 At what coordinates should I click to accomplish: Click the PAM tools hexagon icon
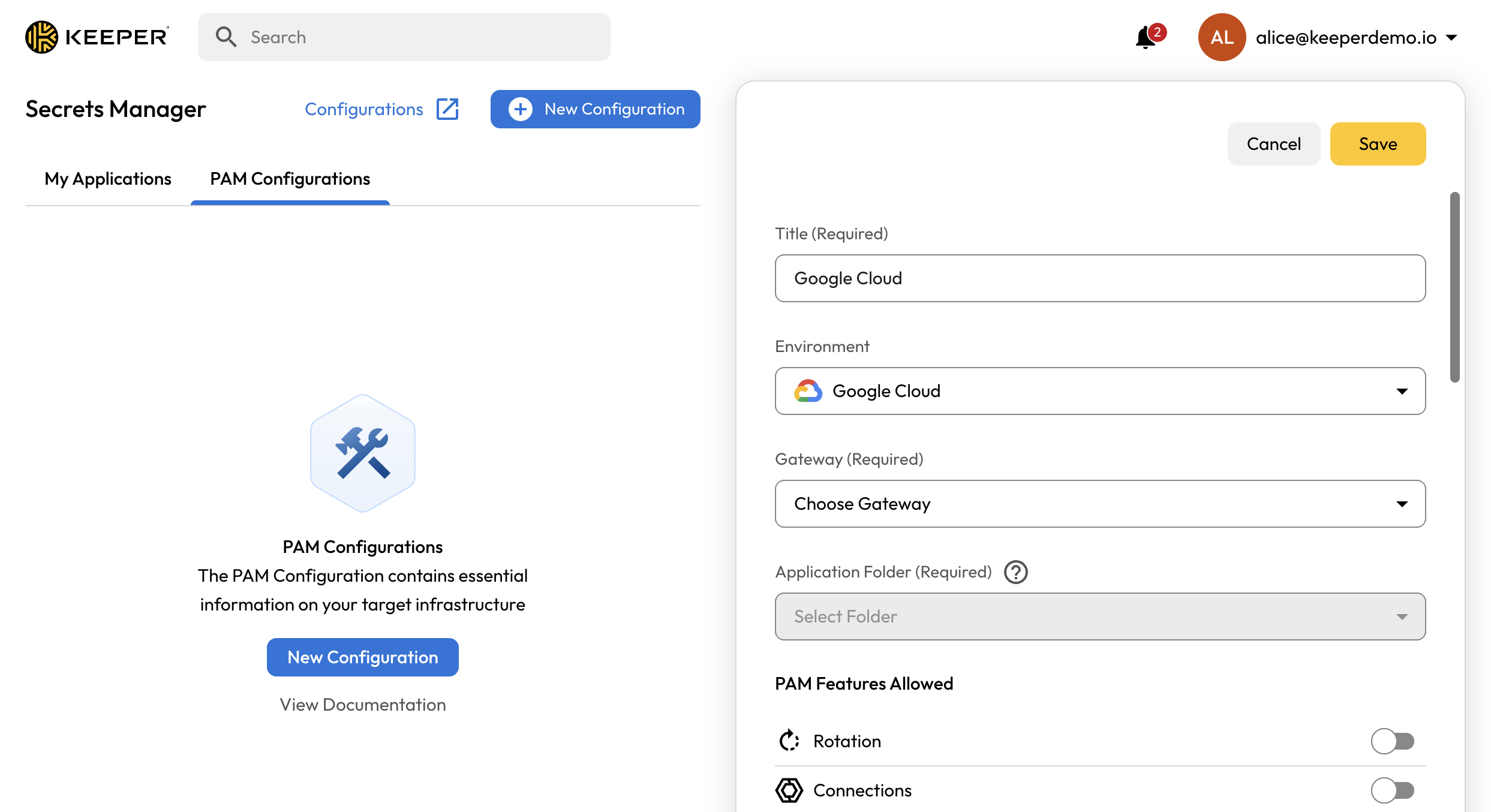coord(363,453)
